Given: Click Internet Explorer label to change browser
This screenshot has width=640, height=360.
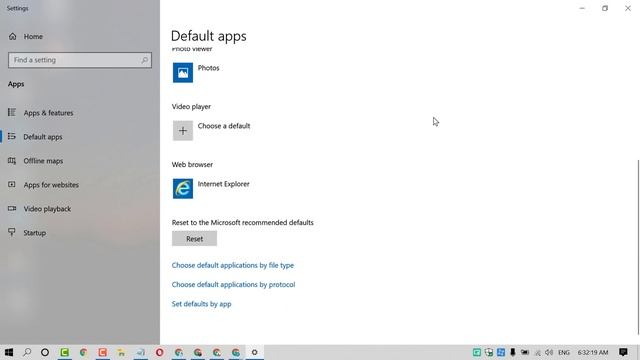Looking at the screenshot, I should click(x=223, y=184).
